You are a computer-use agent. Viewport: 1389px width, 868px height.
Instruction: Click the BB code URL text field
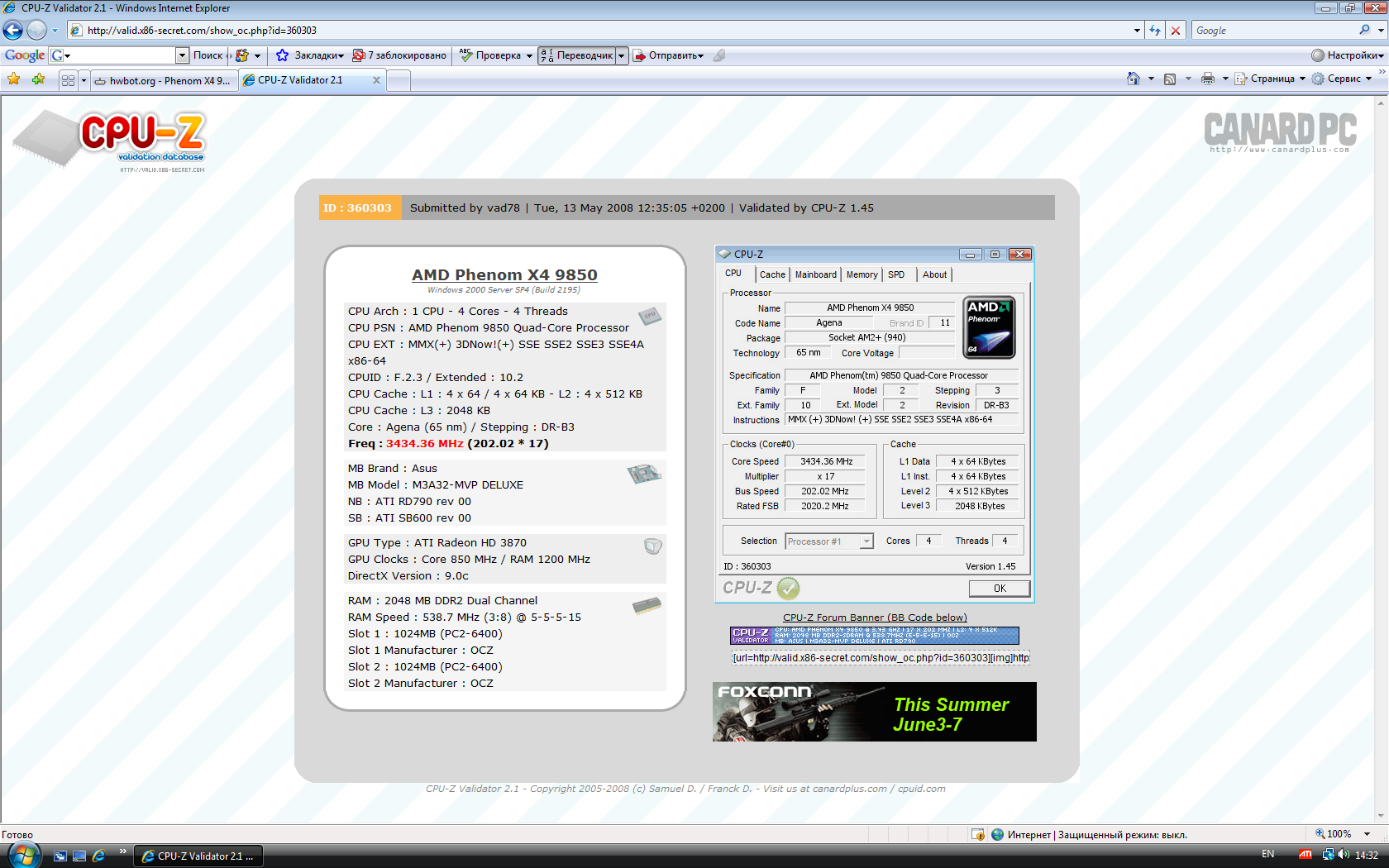click(x=881, y=658)
